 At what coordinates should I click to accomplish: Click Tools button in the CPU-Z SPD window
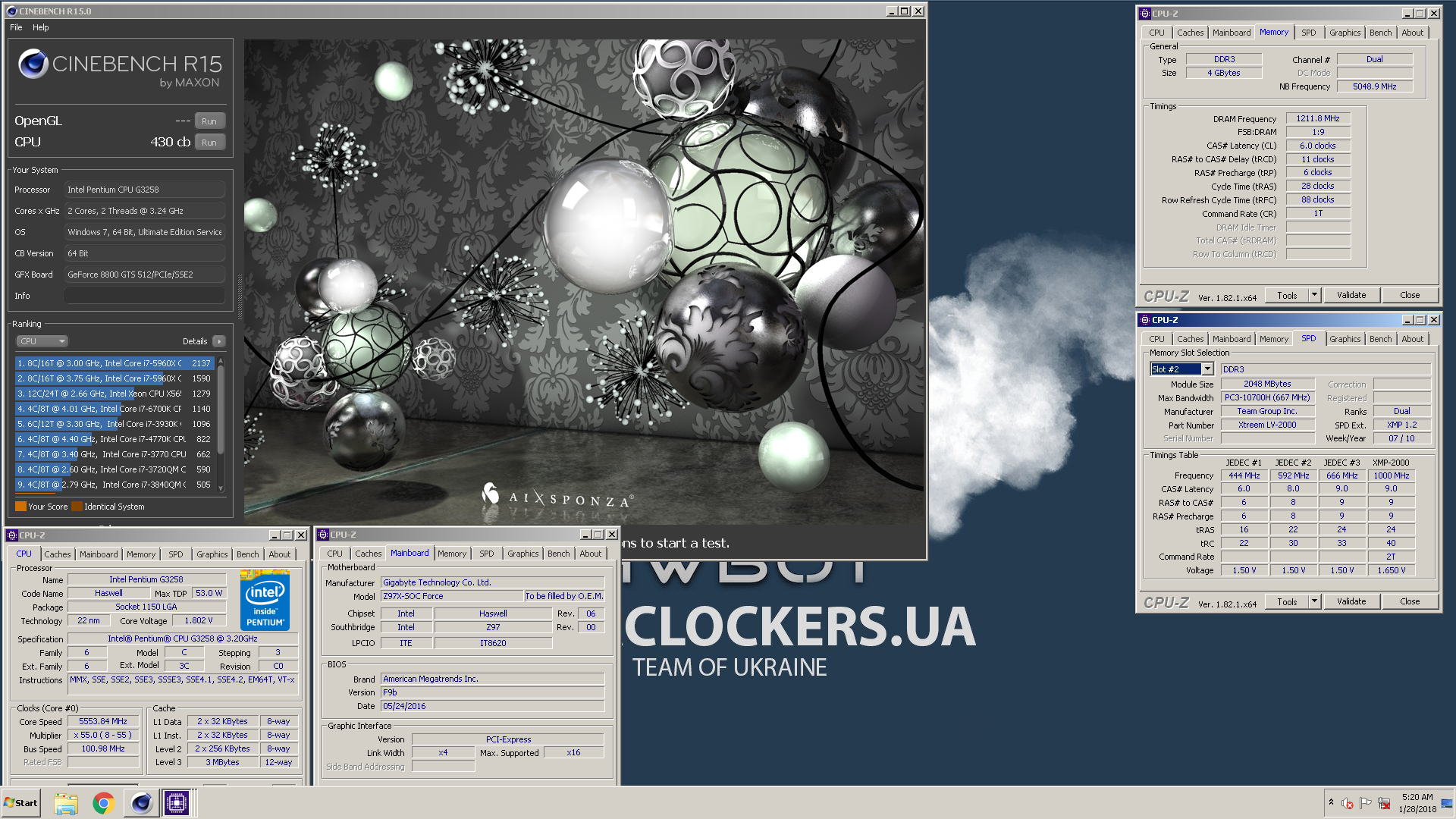1287,601
